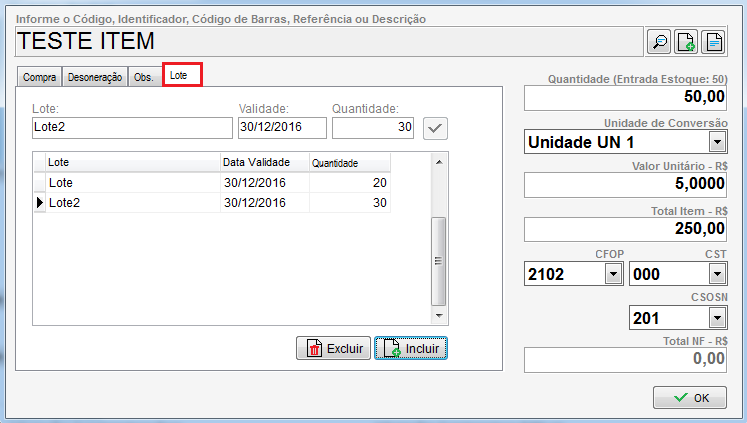This screenshot has height=423, width=747.
Task: Click the Validade date field
Action: point(282,127)
